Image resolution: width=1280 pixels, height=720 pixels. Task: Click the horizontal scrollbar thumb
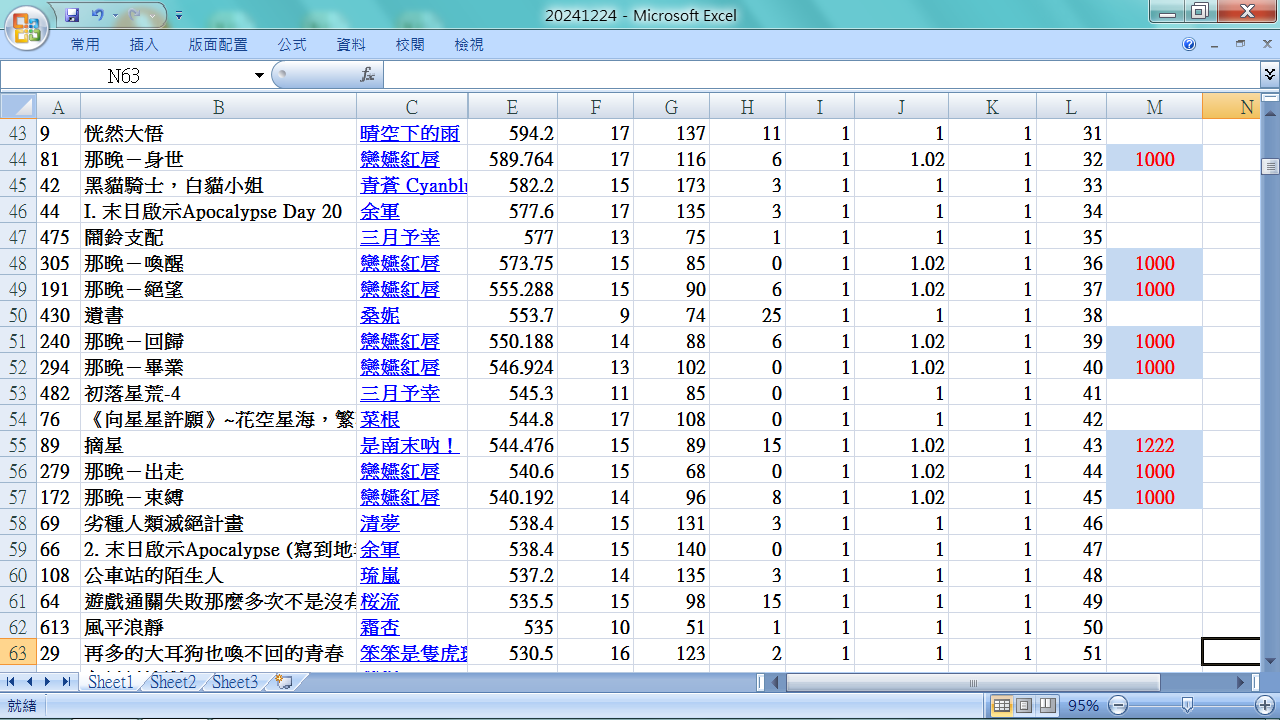tap(972, 682)
